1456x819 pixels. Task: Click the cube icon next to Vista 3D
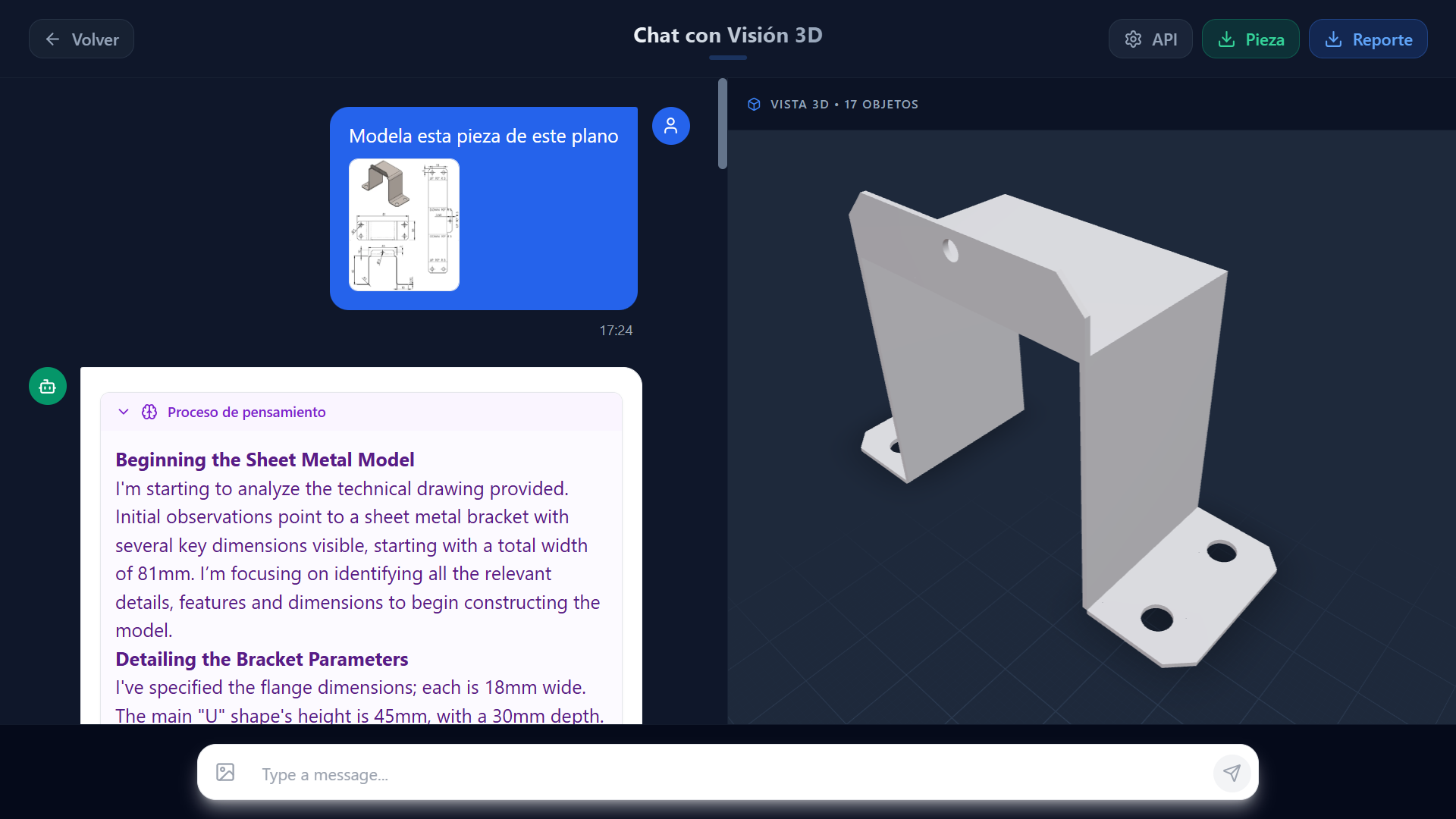[754, 105]
